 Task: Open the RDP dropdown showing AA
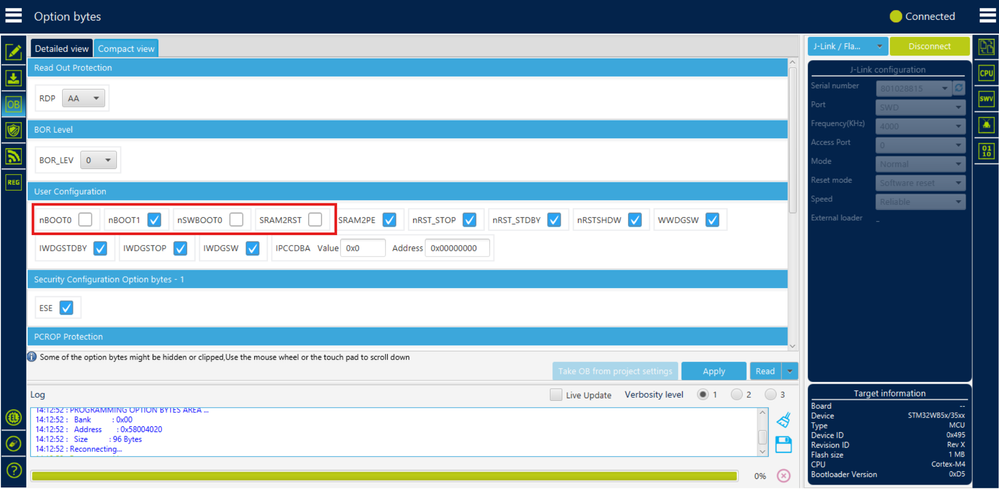[x=84, y=99]
